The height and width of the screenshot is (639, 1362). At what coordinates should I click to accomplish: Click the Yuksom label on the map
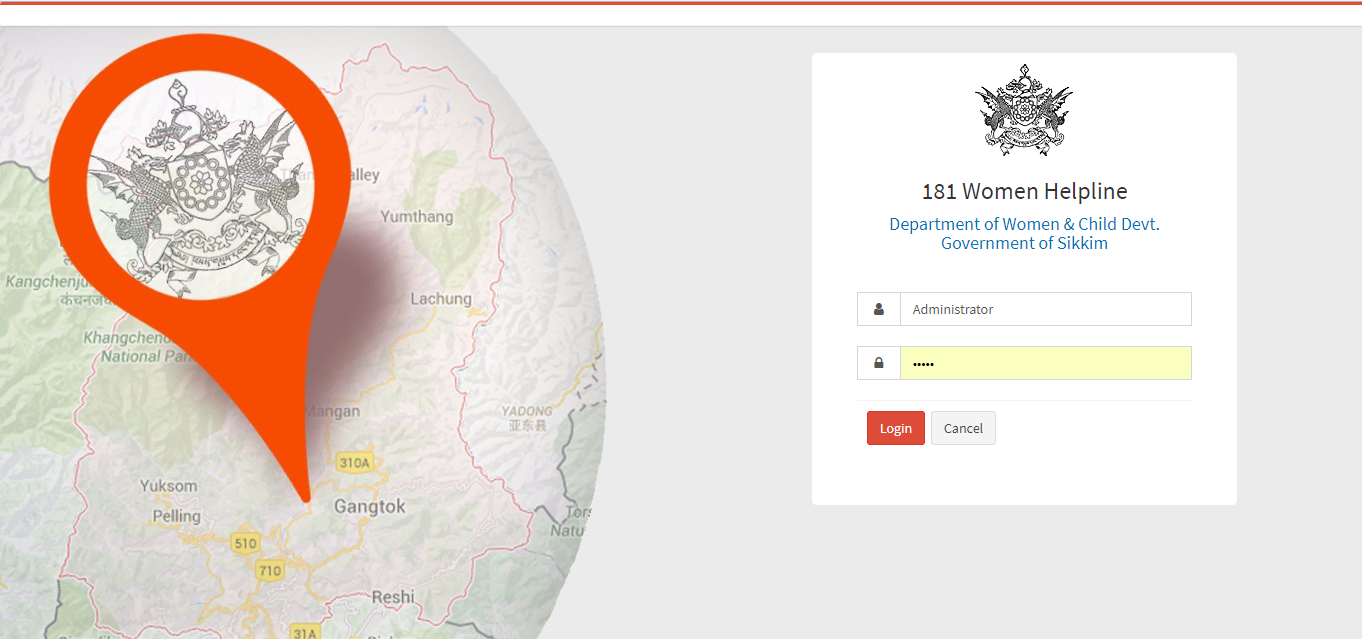pos(168,486)
